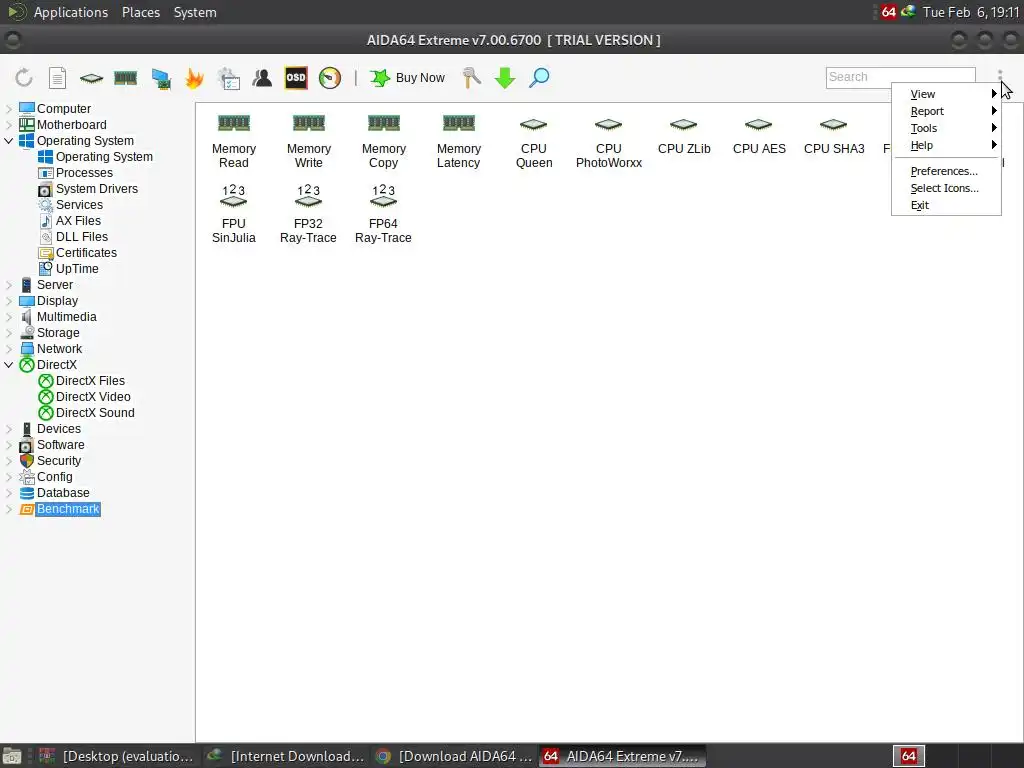Choose Preferences... from the menu
Image resolution: width=1024 pixels, height=768 pixels.
[x=946, y=171]
